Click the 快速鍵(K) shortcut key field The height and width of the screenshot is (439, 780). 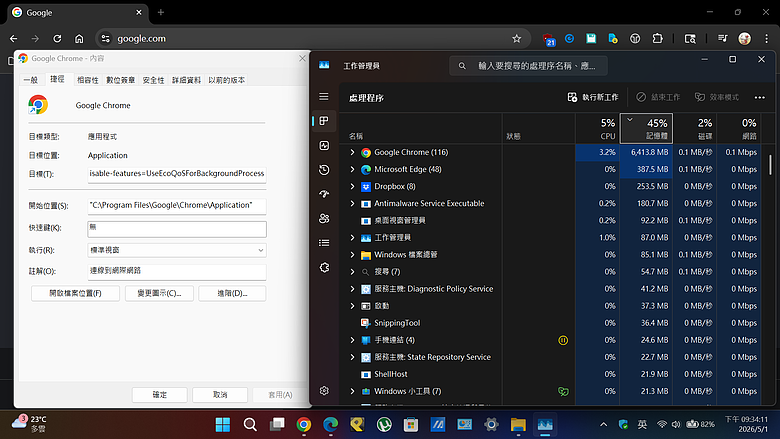[x=177, y=229]
